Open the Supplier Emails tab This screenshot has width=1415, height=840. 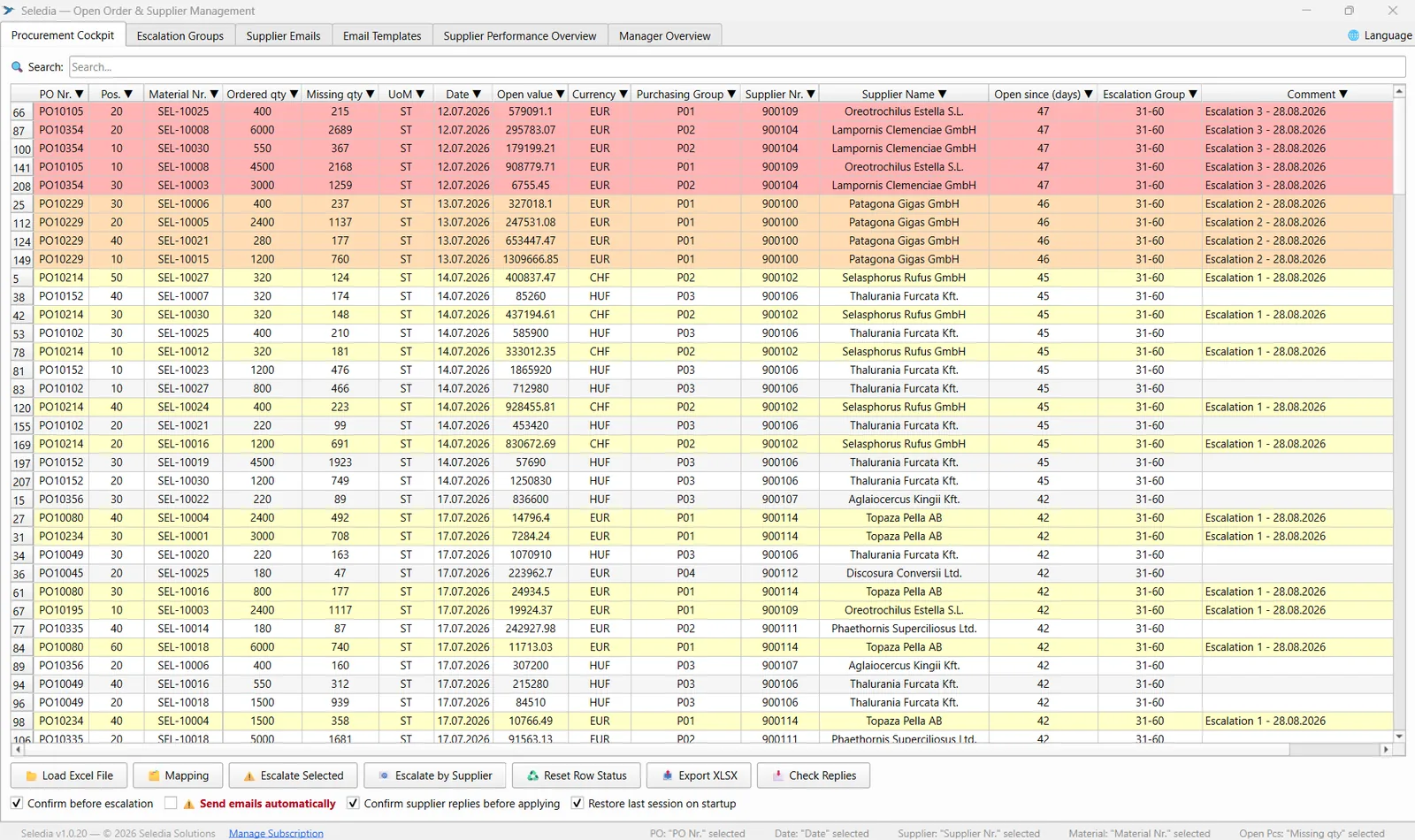click(283, 35)
